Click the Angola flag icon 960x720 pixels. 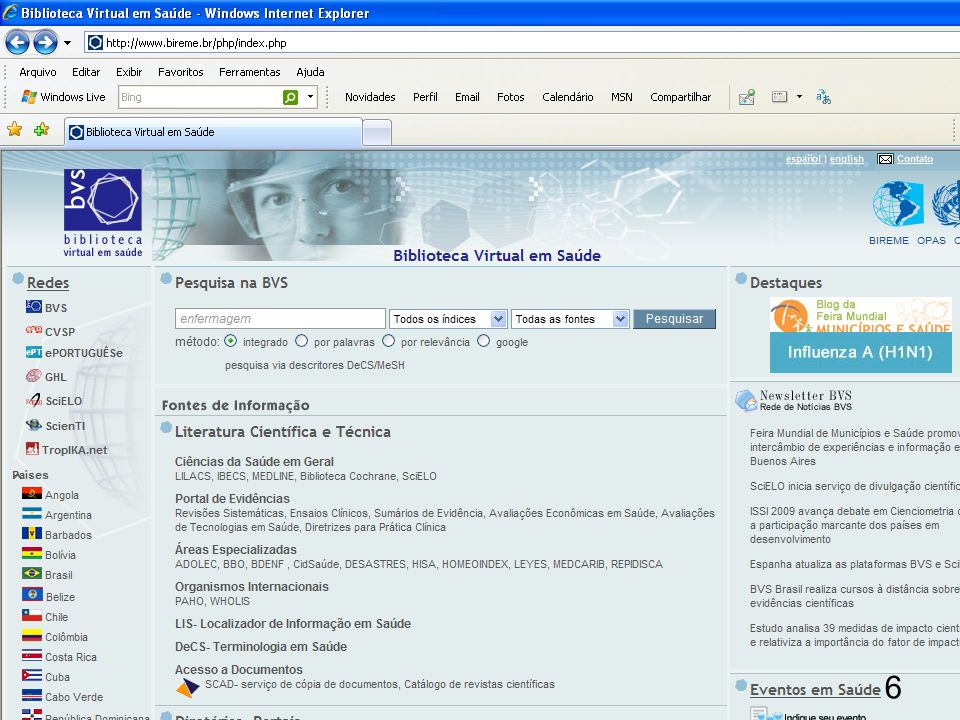[32, 493]
